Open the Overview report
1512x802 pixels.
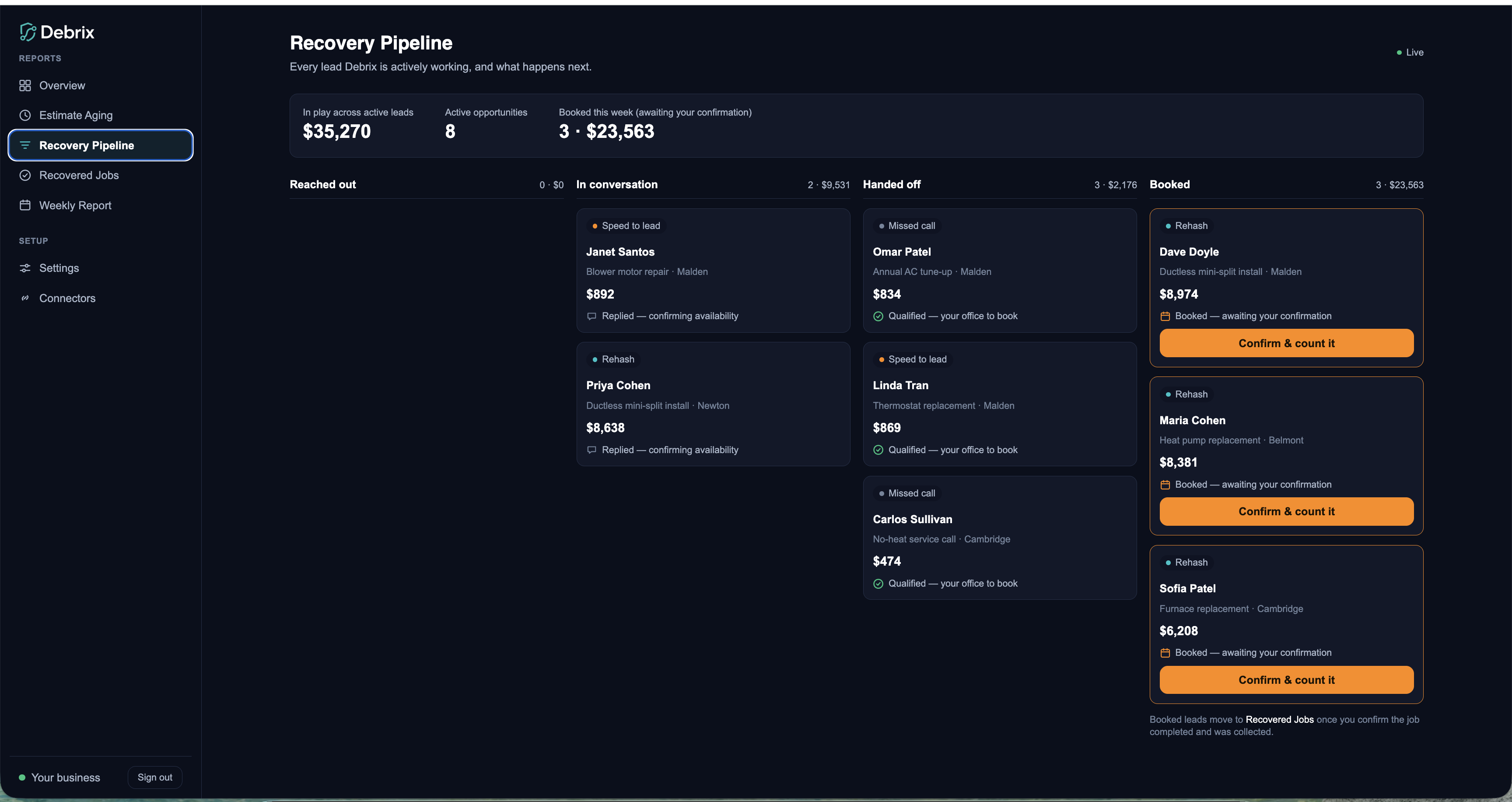100,86
